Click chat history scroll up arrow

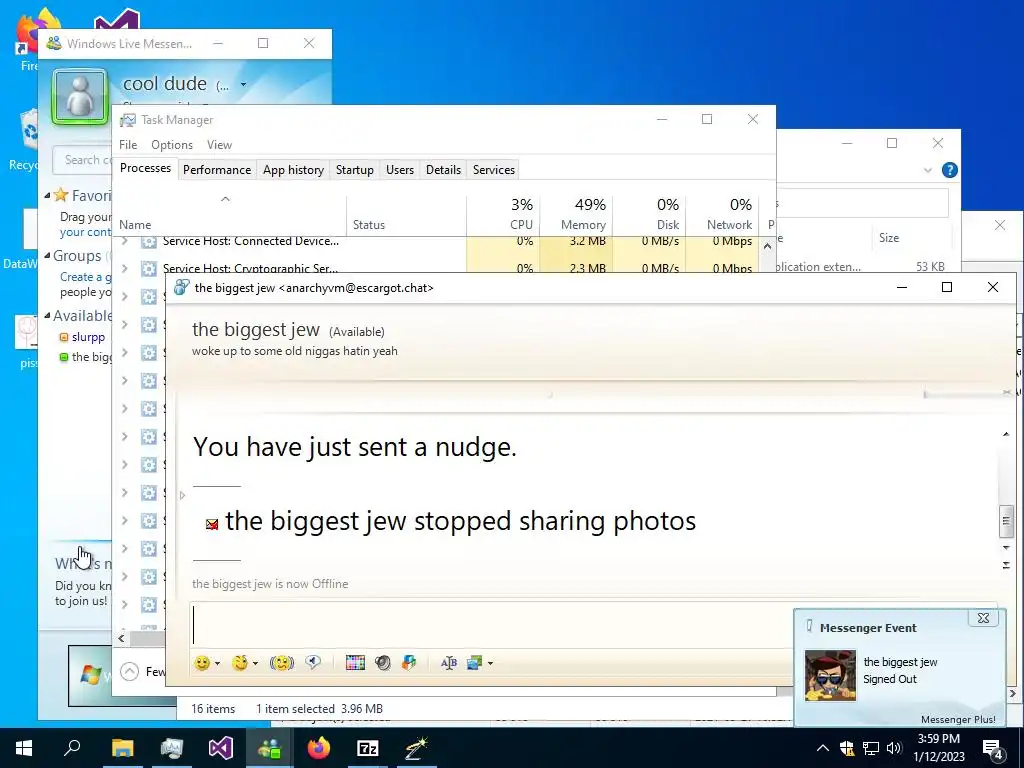(1006, 434)
